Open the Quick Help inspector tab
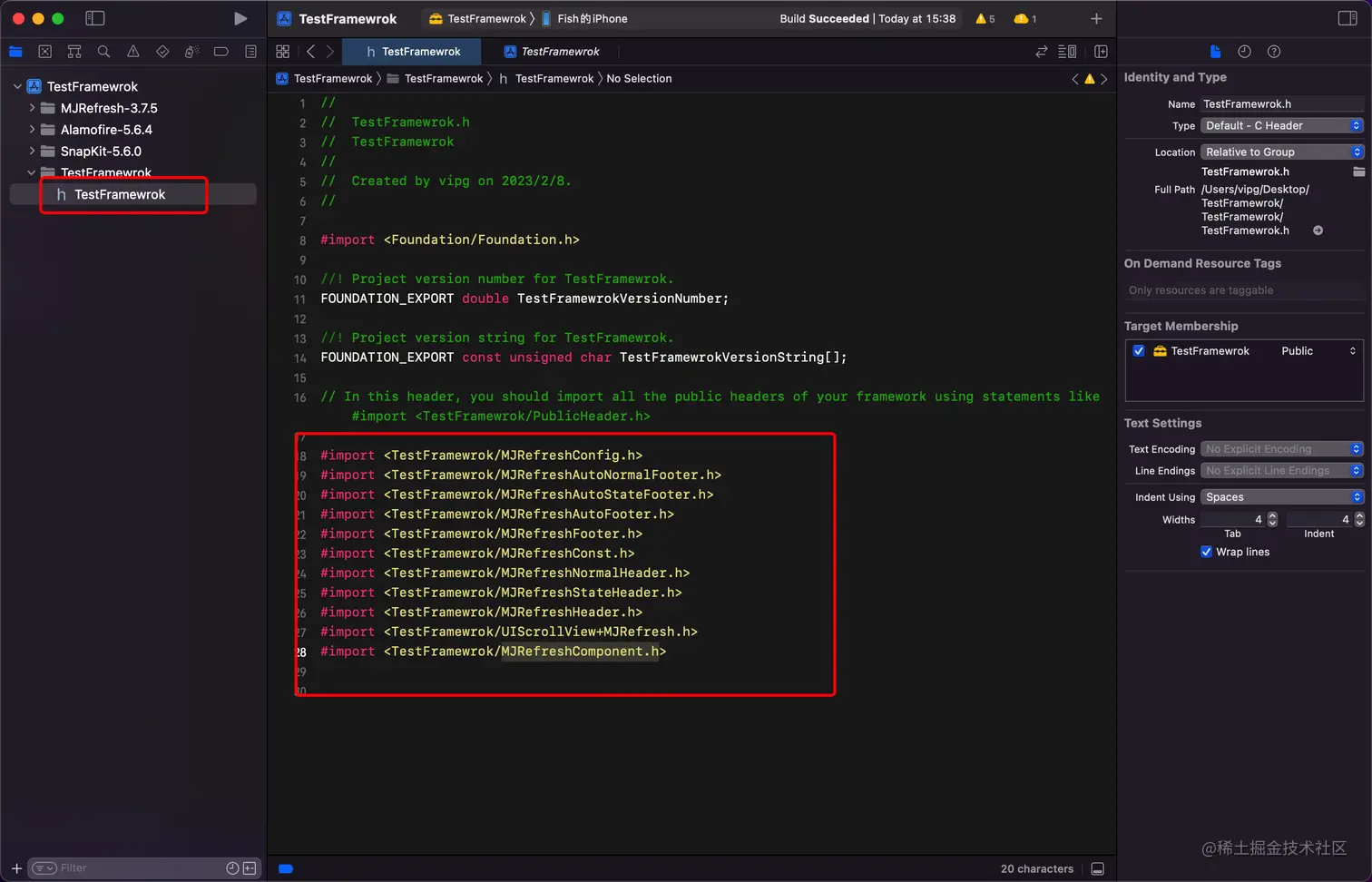The height and width of the screenshot is (882, 1372). click(1274, 52)
